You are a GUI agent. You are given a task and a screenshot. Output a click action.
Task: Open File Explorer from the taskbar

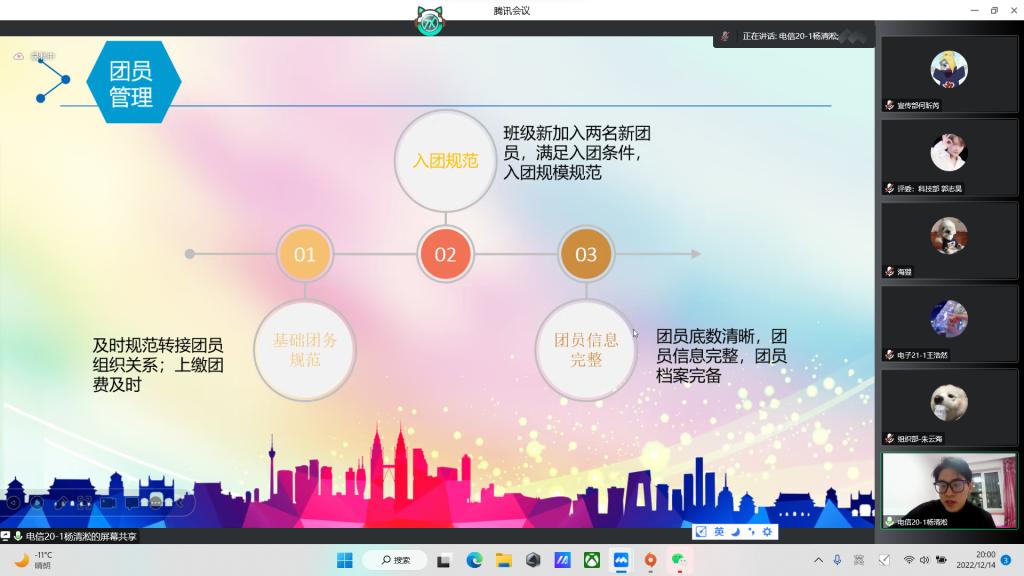pos(504,560)
